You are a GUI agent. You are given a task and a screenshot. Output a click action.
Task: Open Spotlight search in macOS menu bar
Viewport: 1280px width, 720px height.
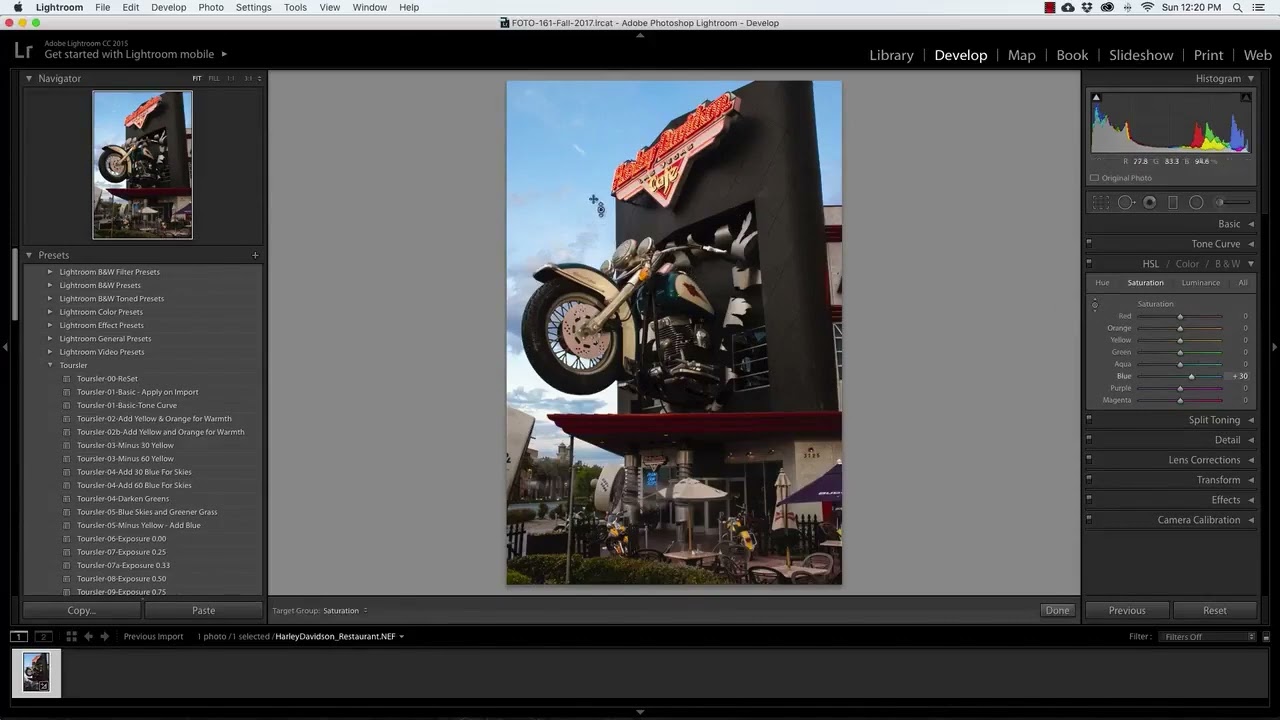[x=1237, y=7]
